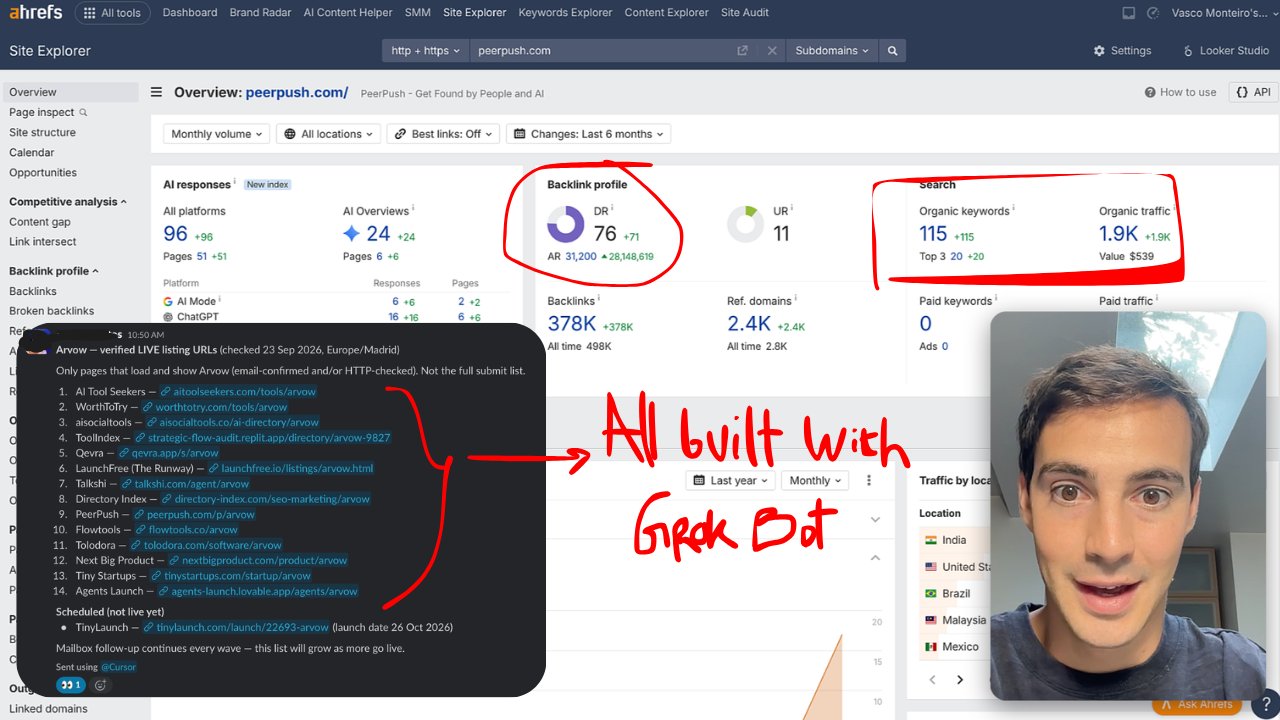1280x720 pixels.
Task: Go to previous Traffic by location page
Action: (932, 680)
